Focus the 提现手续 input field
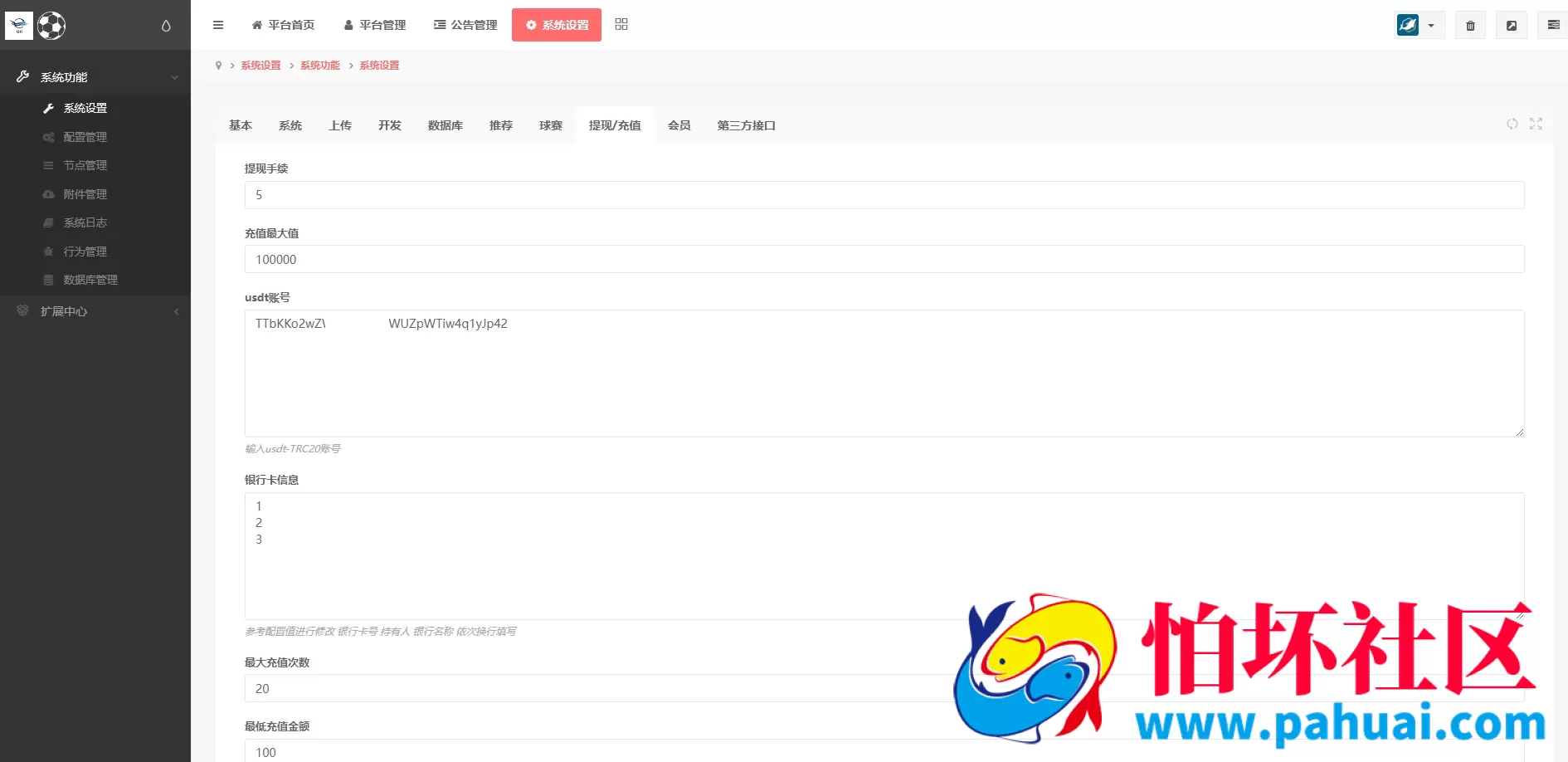The height and width of the screenshot is (762, 1568). (x=884, y=195)
